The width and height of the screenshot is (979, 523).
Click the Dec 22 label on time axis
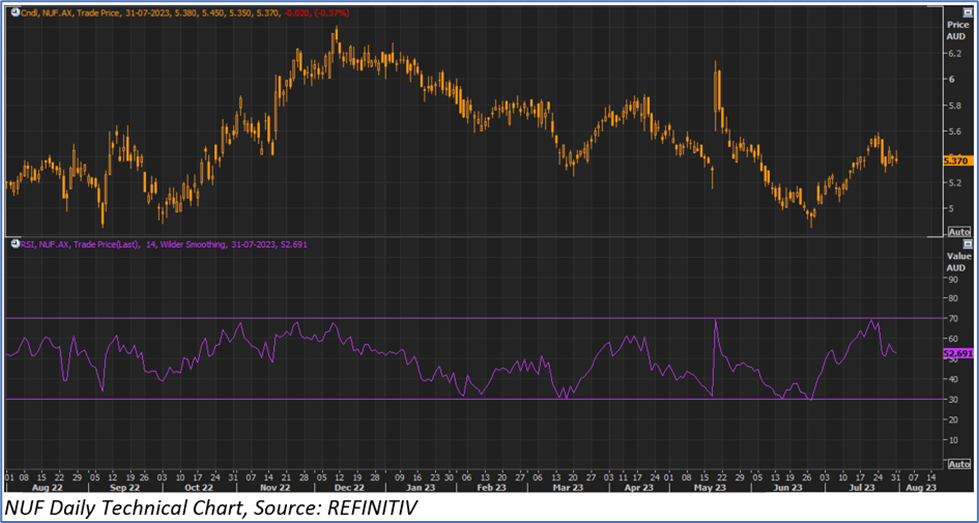[348, 489]
